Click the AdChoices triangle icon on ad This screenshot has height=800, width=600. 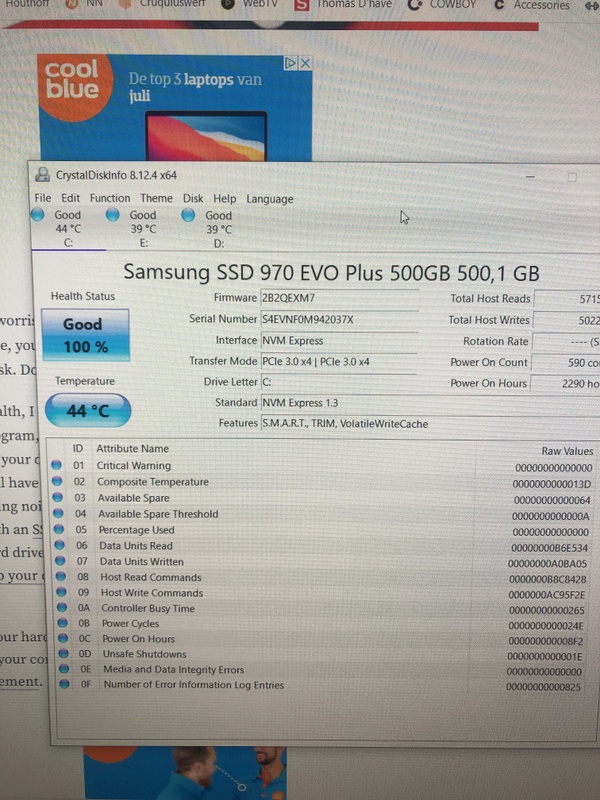point(290,63)
